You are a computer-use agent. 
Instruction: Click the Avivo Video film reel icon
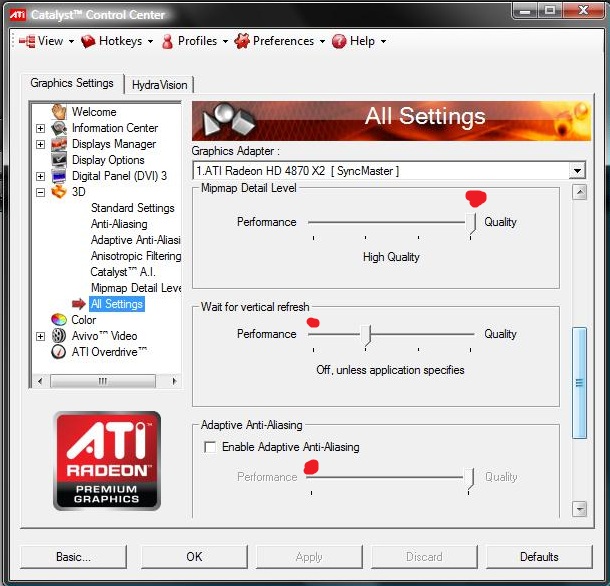[59, 335]
